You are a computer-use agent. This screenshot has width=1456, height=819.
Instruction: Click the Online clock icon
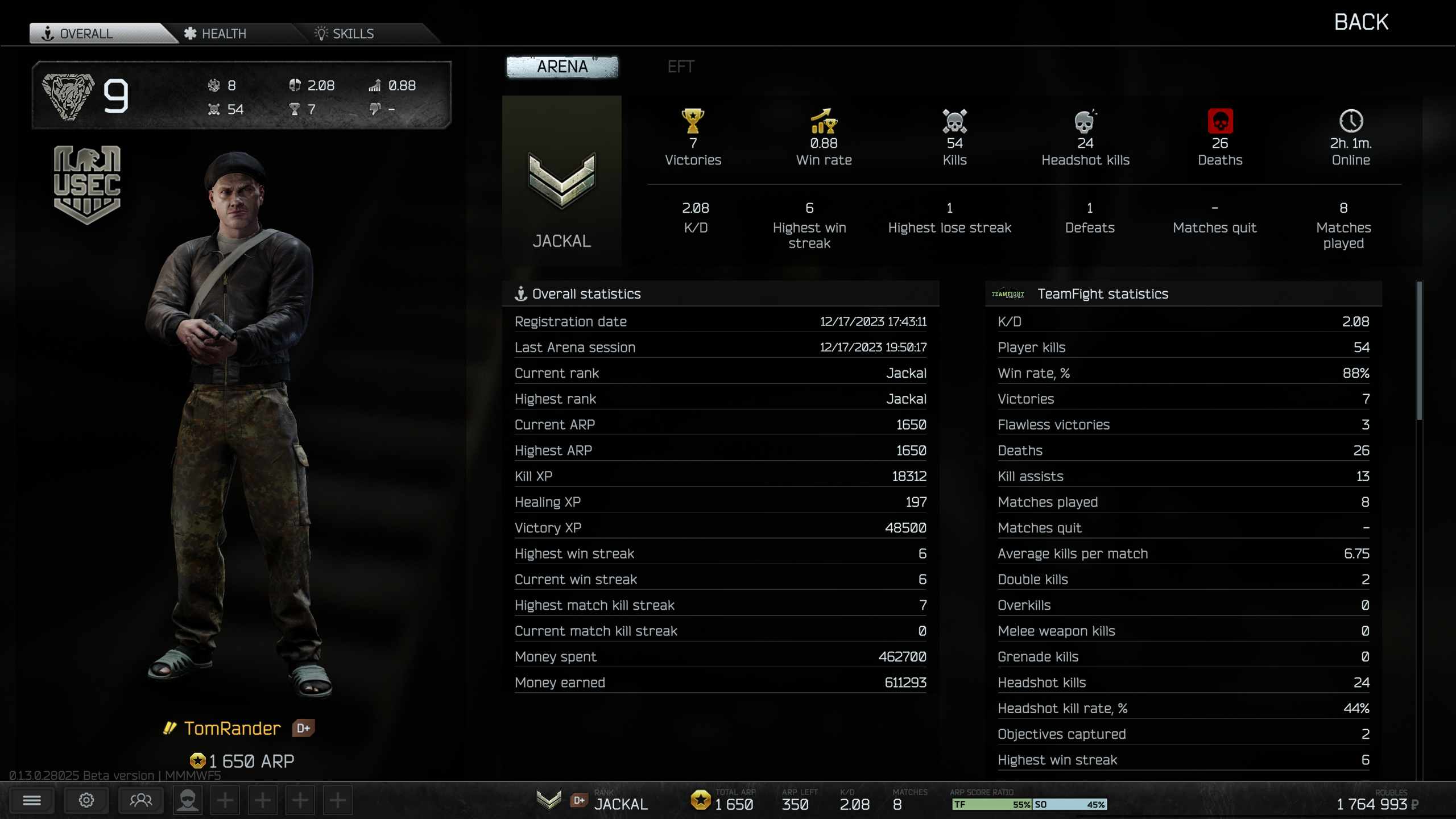[x=1351, y=121]
